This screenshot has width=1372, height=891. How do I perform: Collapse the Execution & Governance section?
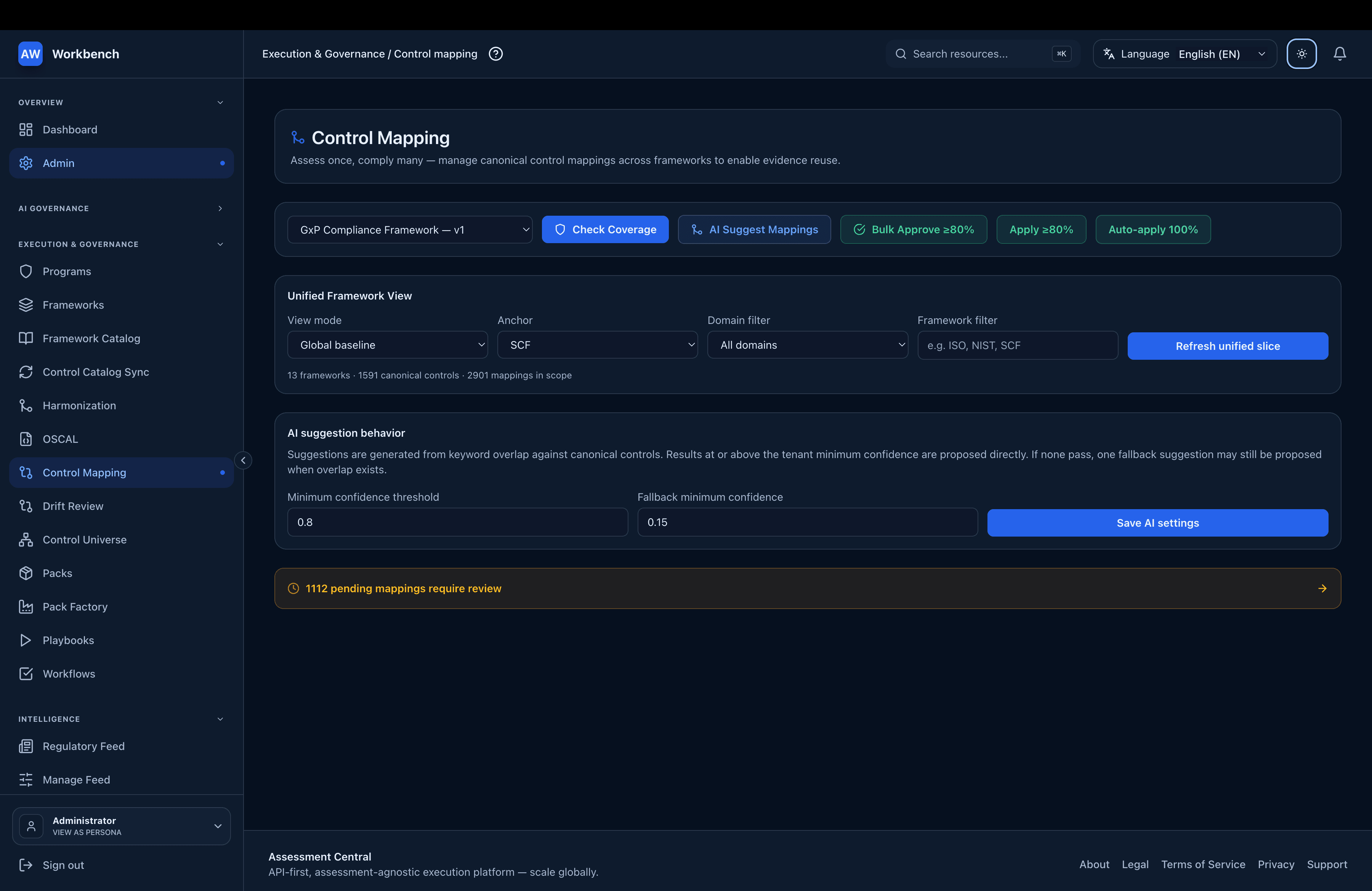220,244
